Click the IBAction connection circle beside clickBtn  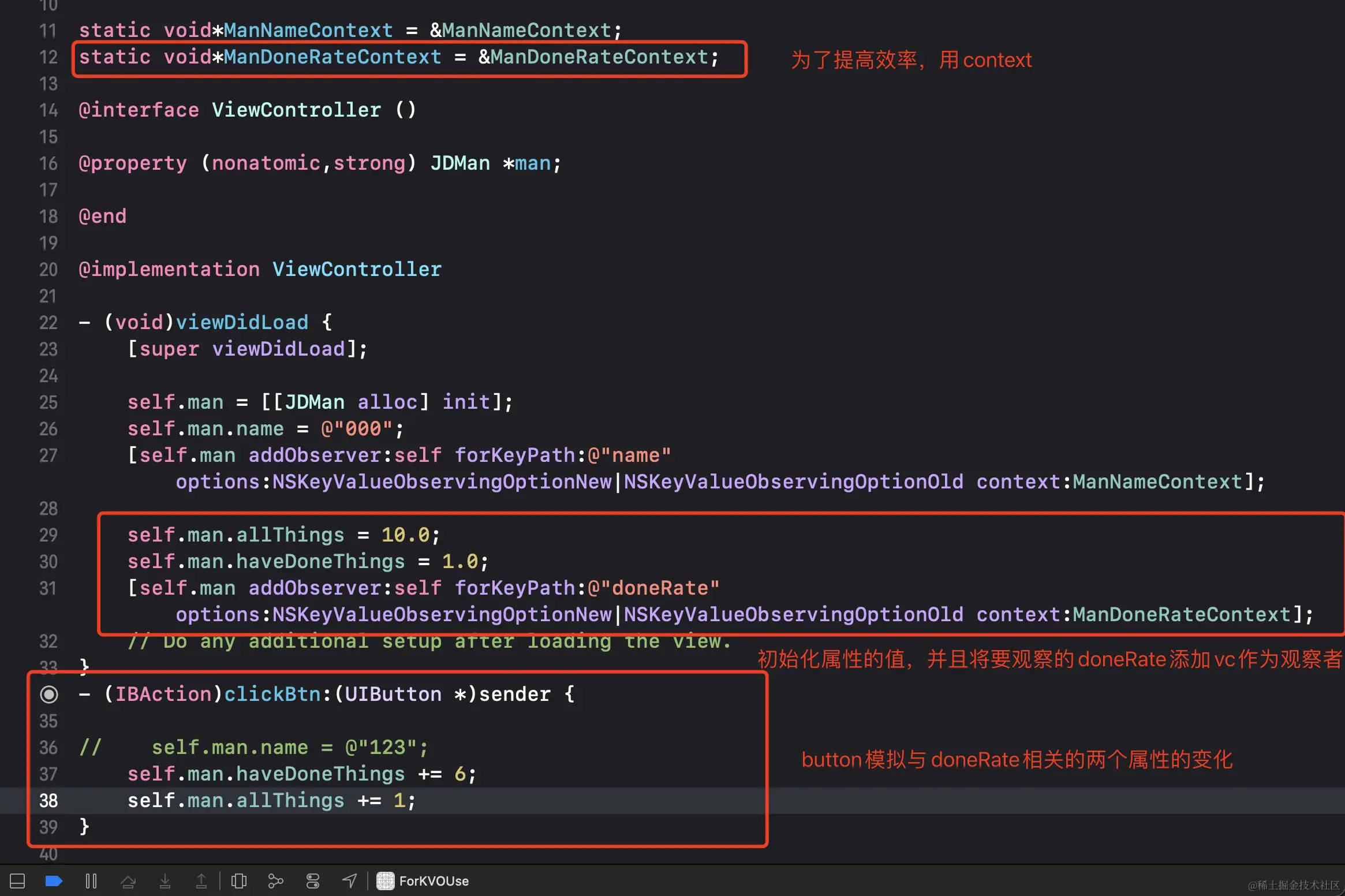49,694
